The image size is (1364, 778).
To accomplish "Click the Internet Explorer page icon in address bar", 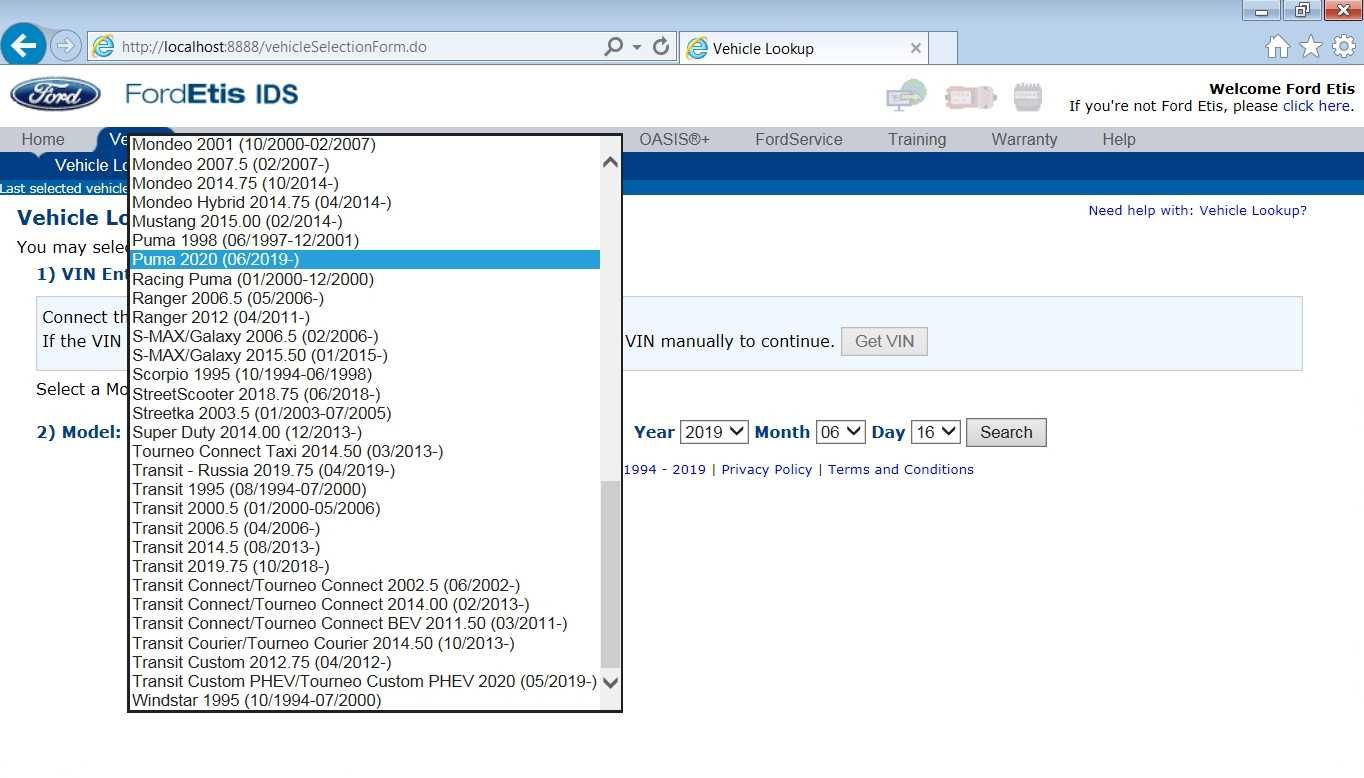I will 102,47.
